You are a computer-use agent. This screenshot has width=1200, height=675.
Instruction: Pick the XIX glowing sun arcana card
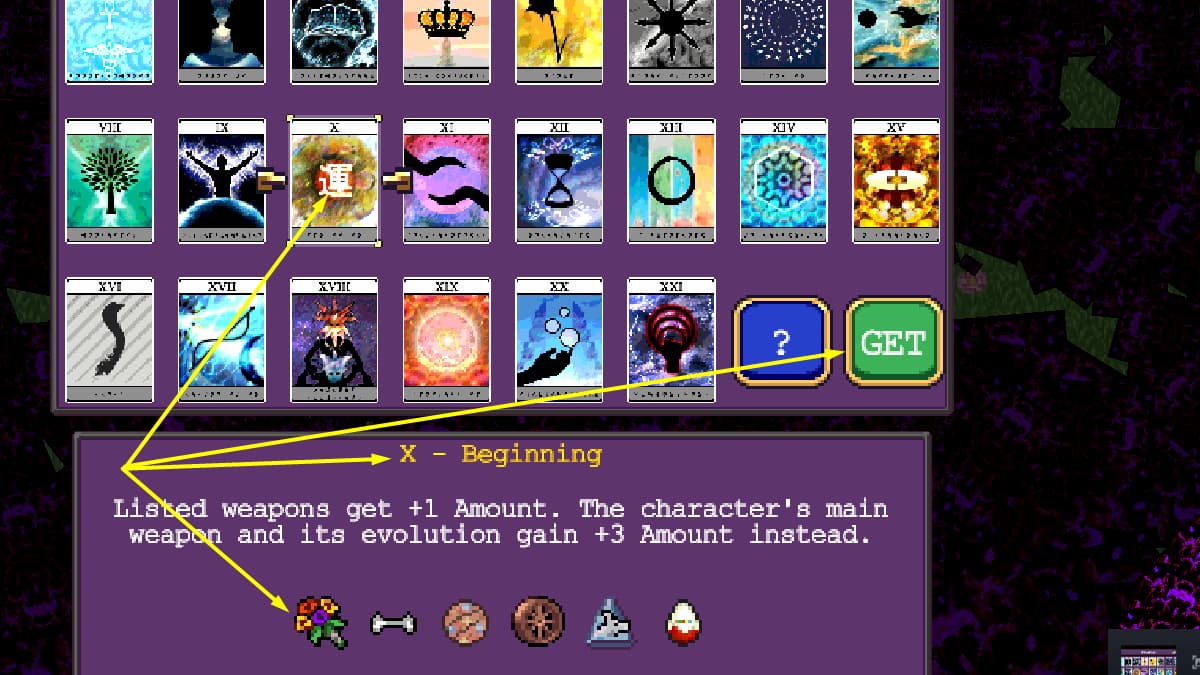[447, 340]
